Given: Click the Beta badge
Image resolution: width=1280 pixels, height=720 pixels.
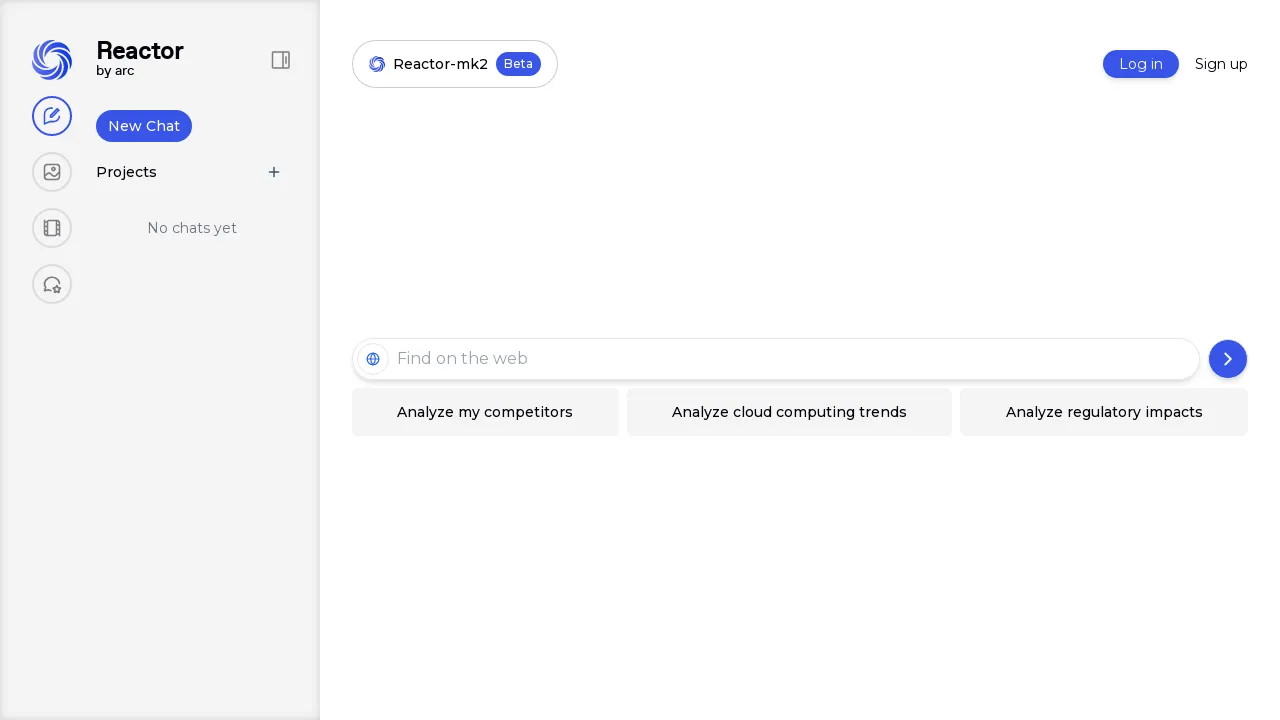Looking at the screenshot, I should pyautogui.click(x=518, y=64).
